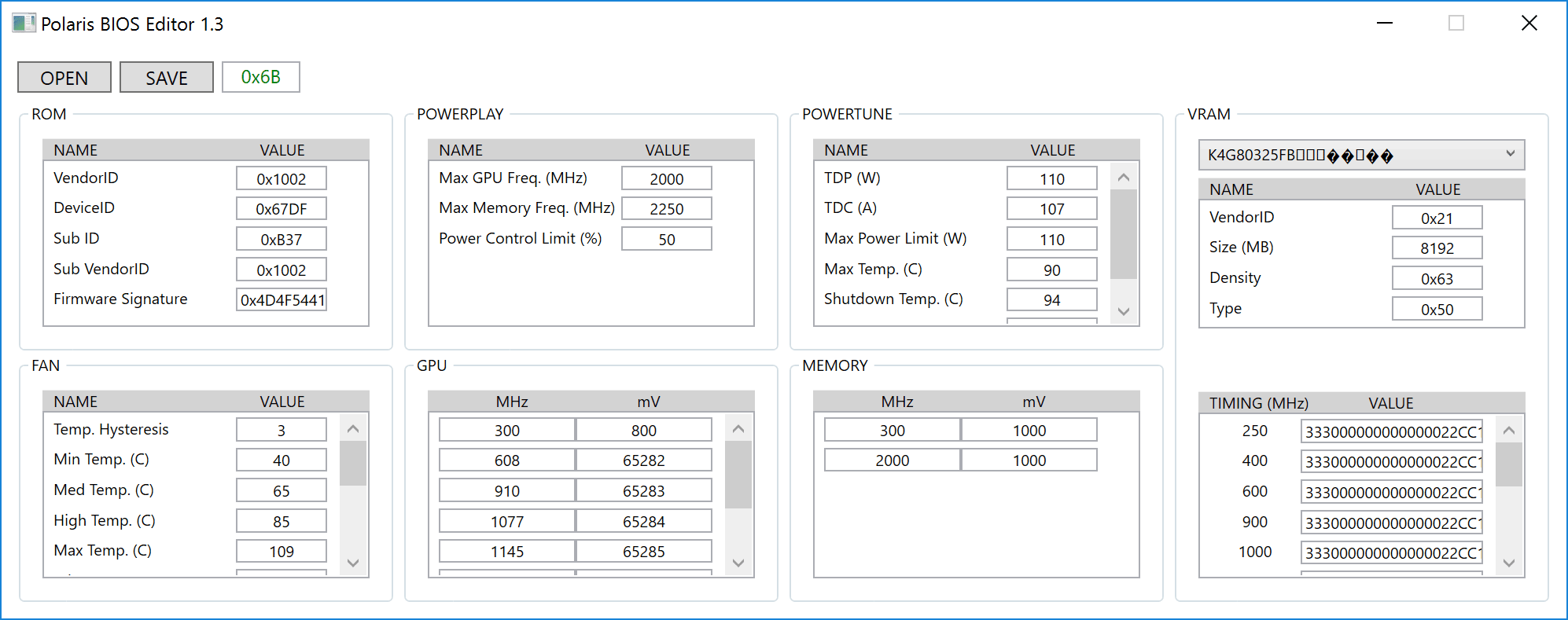Click the GPU table scroll-up arrow
The width and height of the screenshot is (1568, 620).
[x=738, y=429]
